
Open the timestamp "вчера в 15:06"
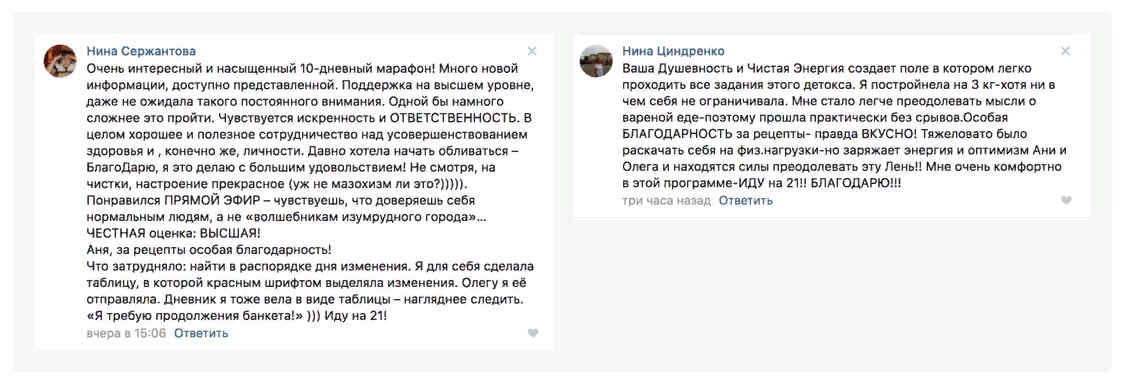126,333
